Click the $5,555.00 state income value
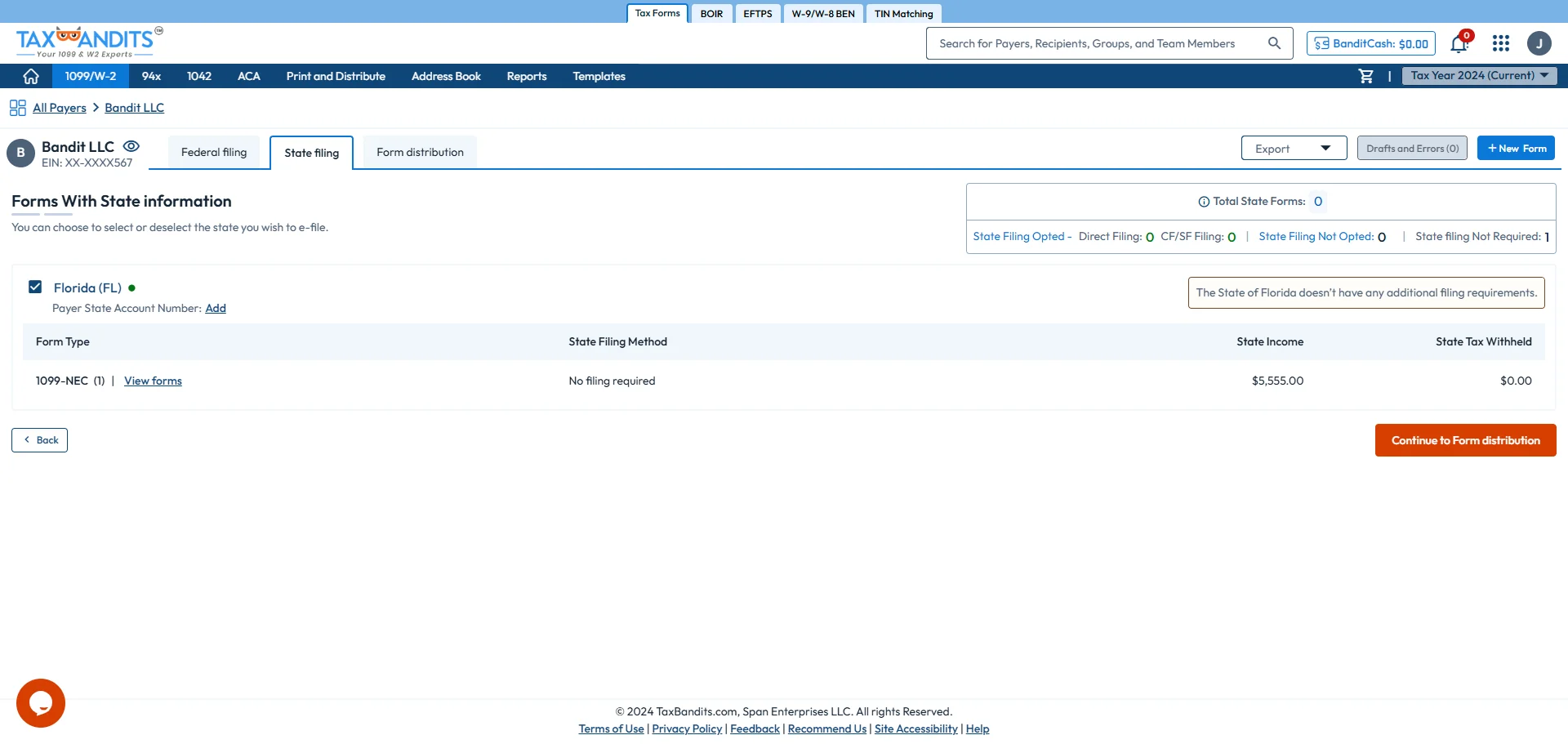This screenshot has height=744, width=1568. coord(1277,381)
